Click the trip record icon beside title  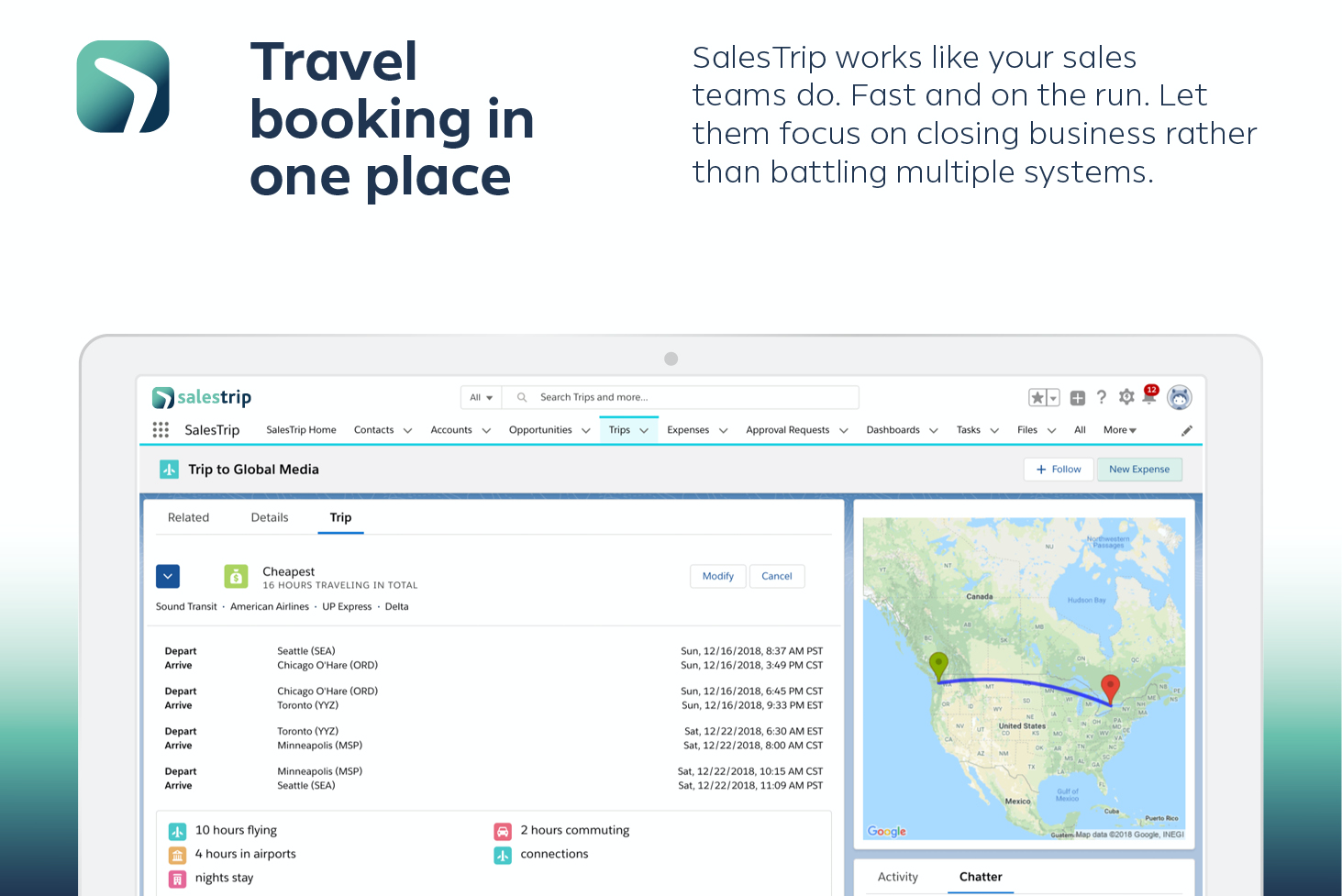pos(170,470)
